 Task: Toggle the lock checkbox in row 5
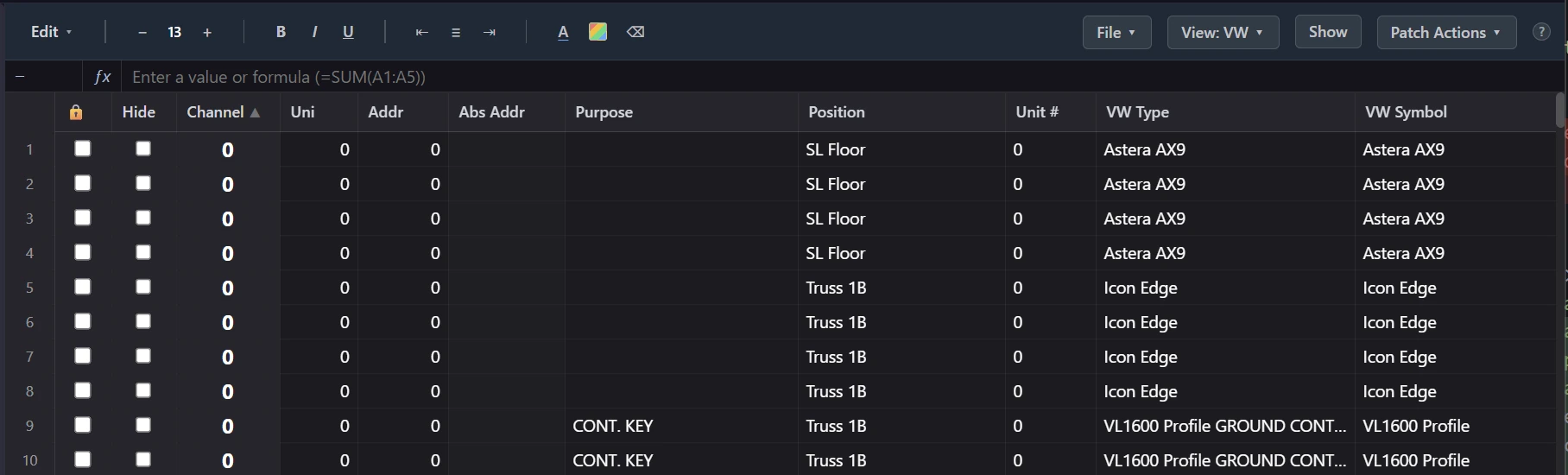[83, 287]
